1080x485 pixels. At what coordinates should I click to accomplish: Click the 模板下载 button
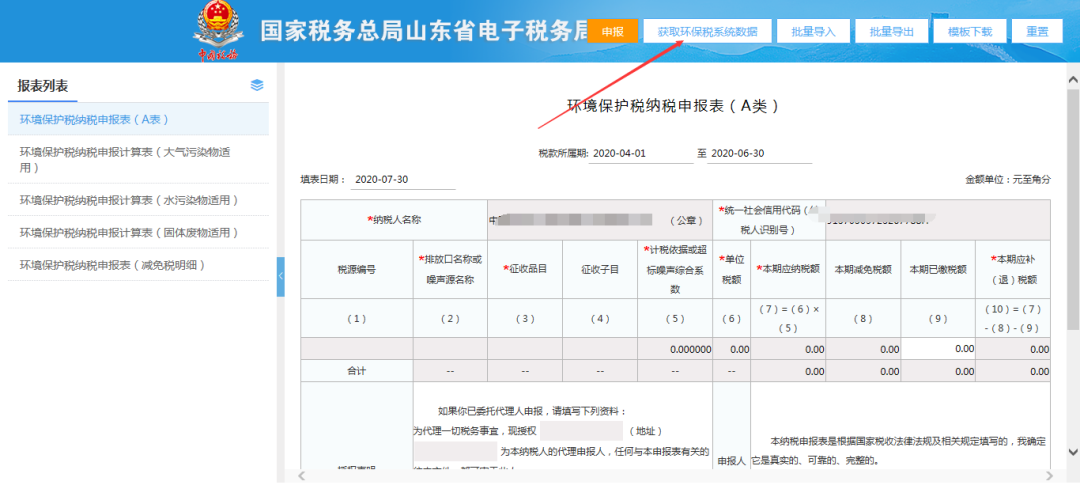pyautogui.click(x=970, y=31)
